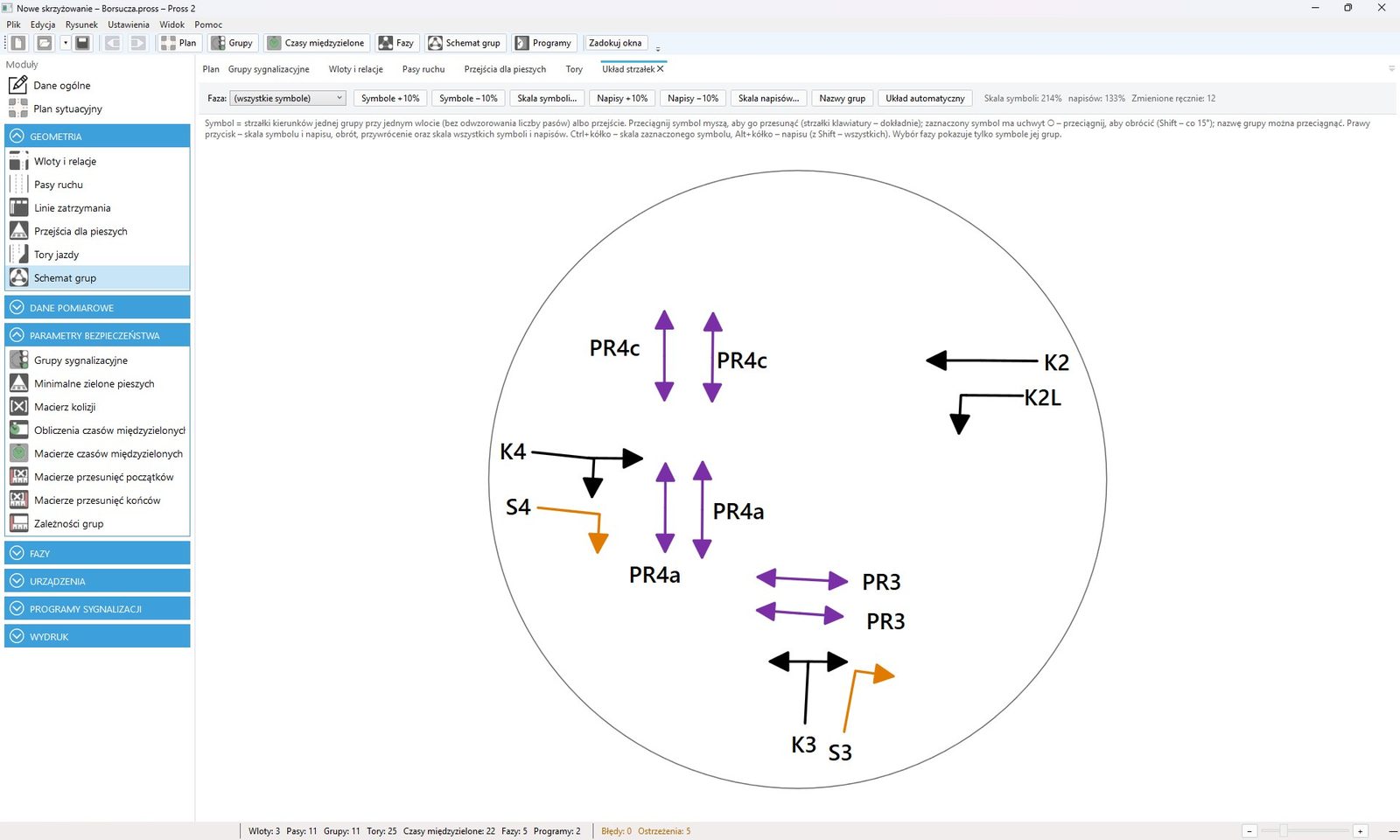Click the save diskette toolbar icon

click(x=82, y=43)
